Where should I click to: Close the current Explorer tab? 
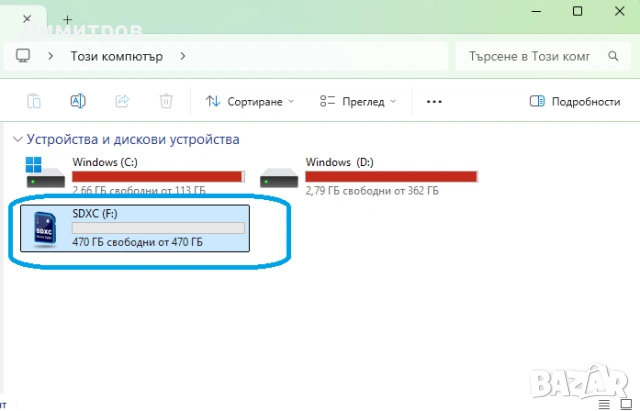tap(27, 19)
